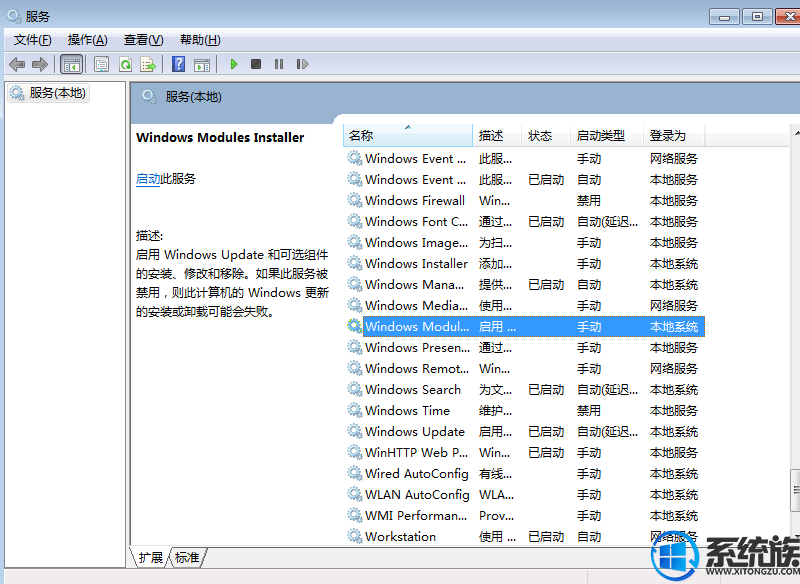Refresh the services list via toolbar
The height and width of the screenshot is (584, 800).
[x=126, y=64]
